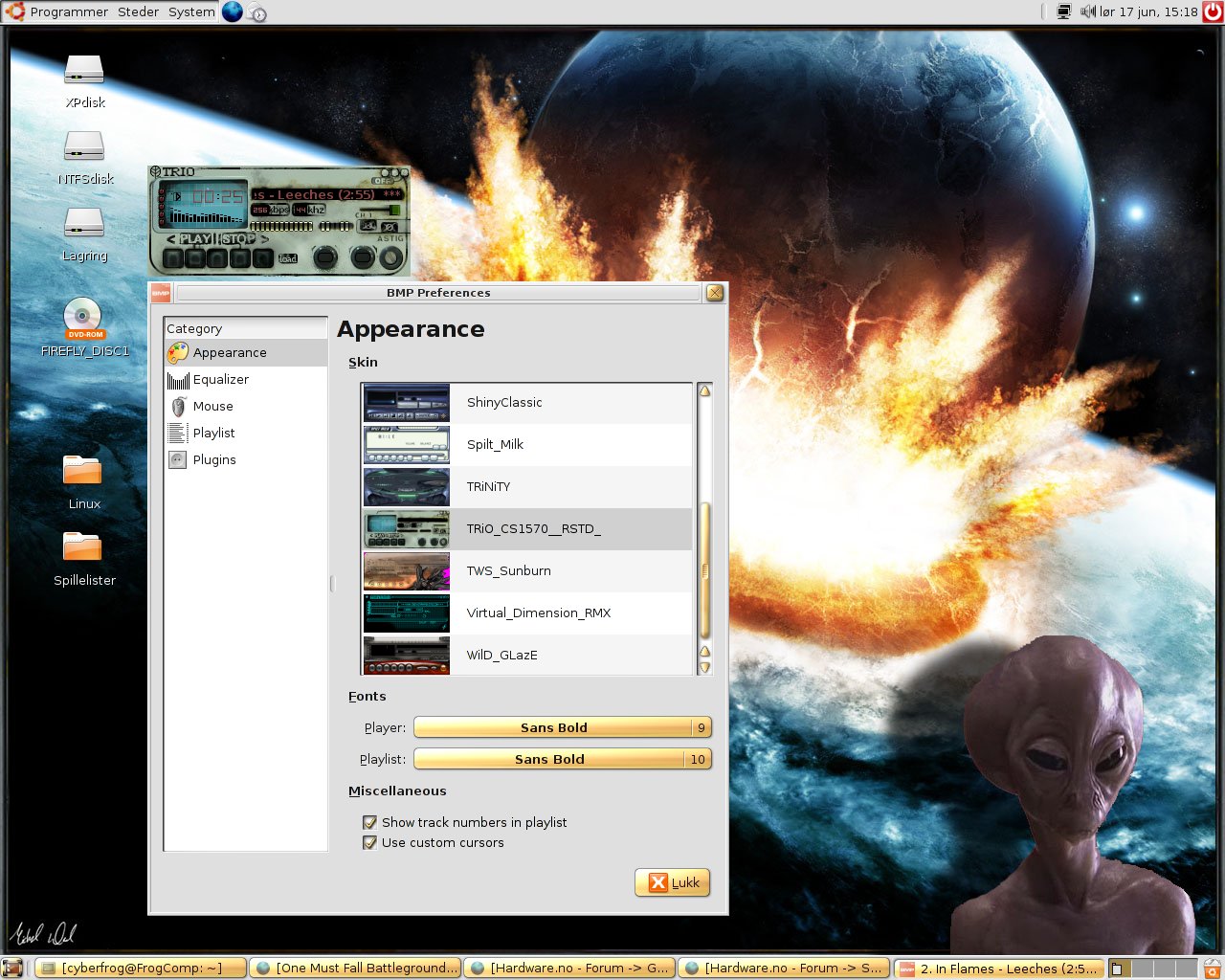
Task: Open the System menu
Action: click(191, 11)
